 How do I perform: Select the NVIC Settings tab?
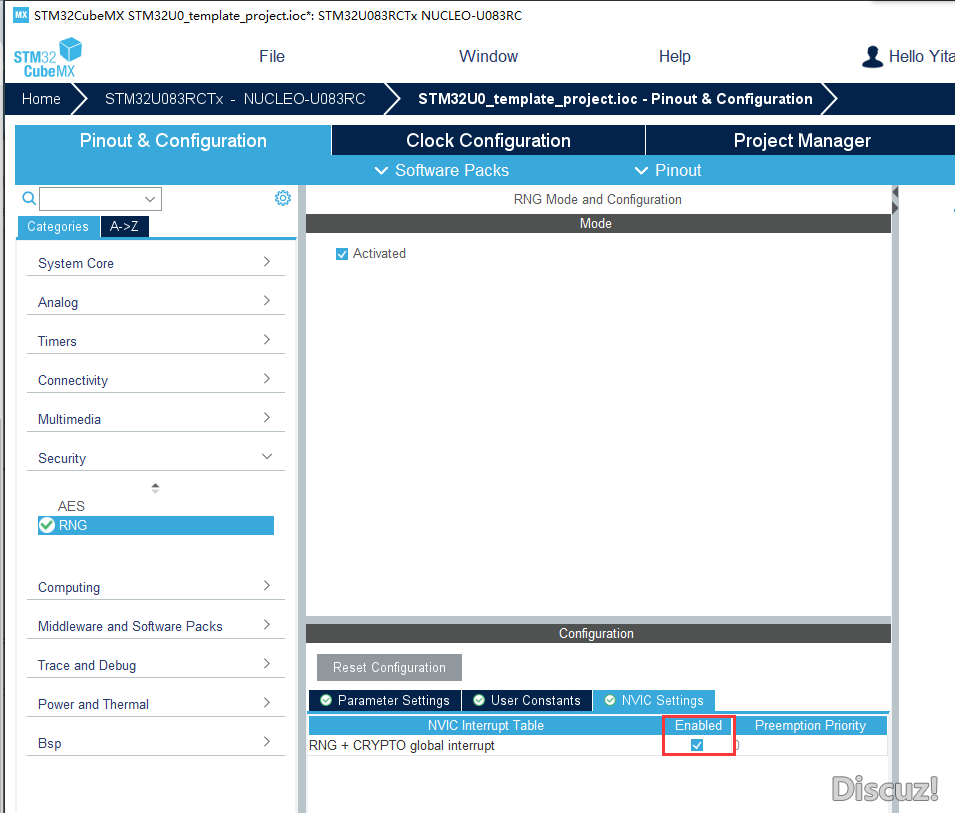coord(654,700)
